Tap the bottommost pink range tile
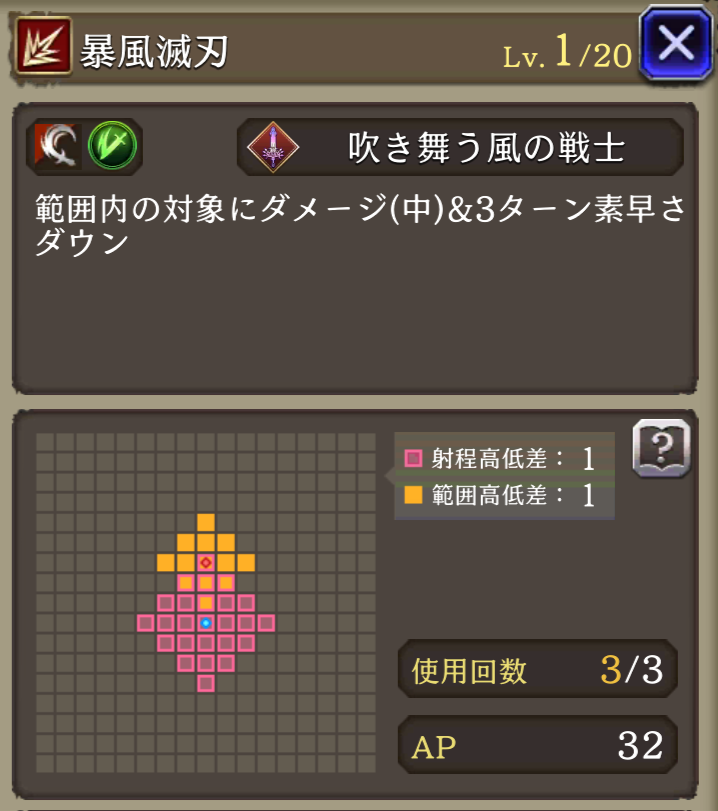 click(206, 684)
